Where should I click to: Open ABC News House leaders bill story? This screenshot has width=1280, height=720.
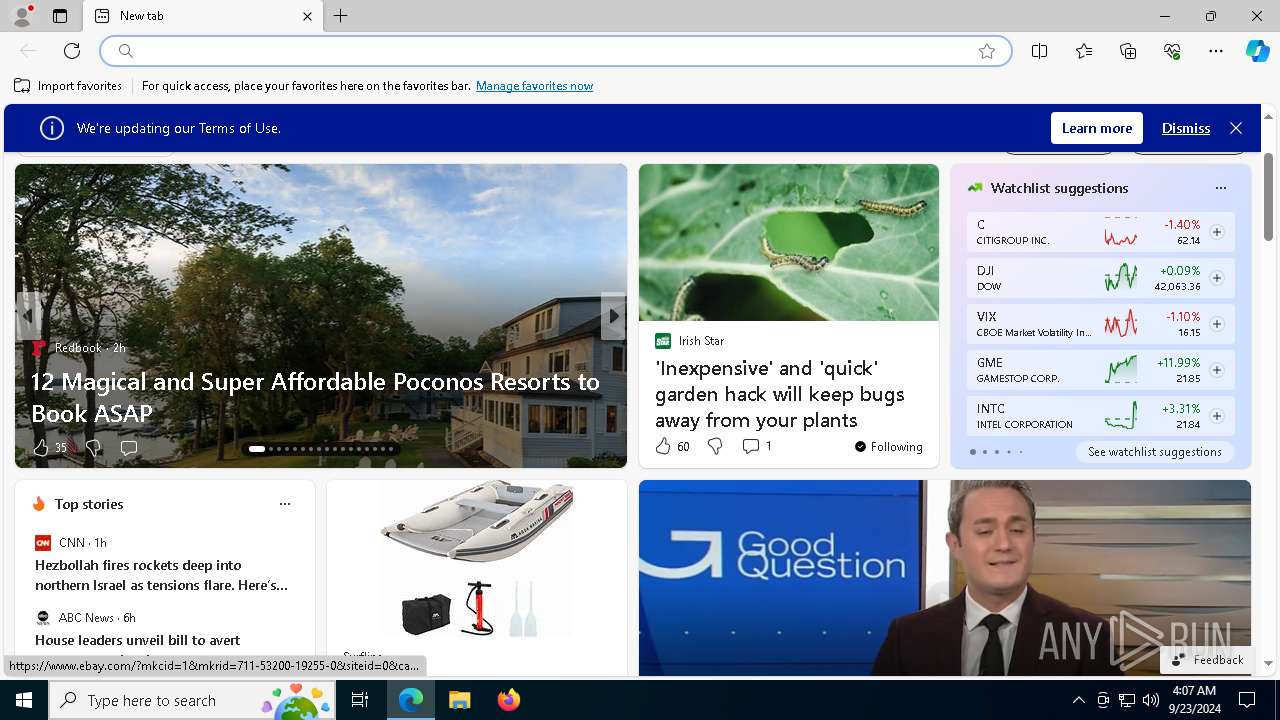138,640
